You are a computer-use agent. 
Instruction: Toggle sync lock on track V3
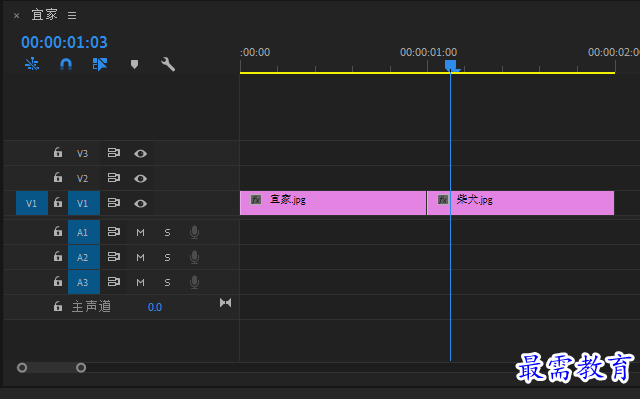[113, 153]
